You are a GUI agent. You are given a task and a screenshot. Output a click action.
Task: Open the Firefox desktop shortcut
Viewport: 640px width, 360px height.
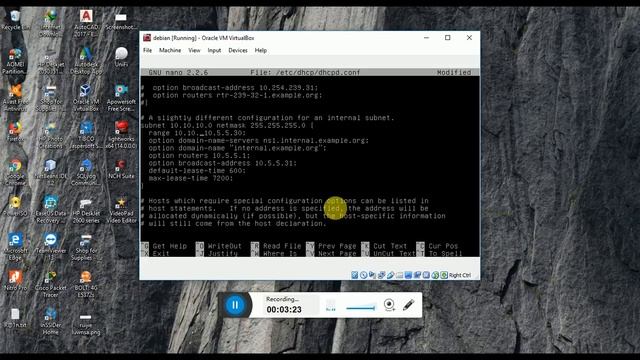pyautogui.click(x=15, y=131)
